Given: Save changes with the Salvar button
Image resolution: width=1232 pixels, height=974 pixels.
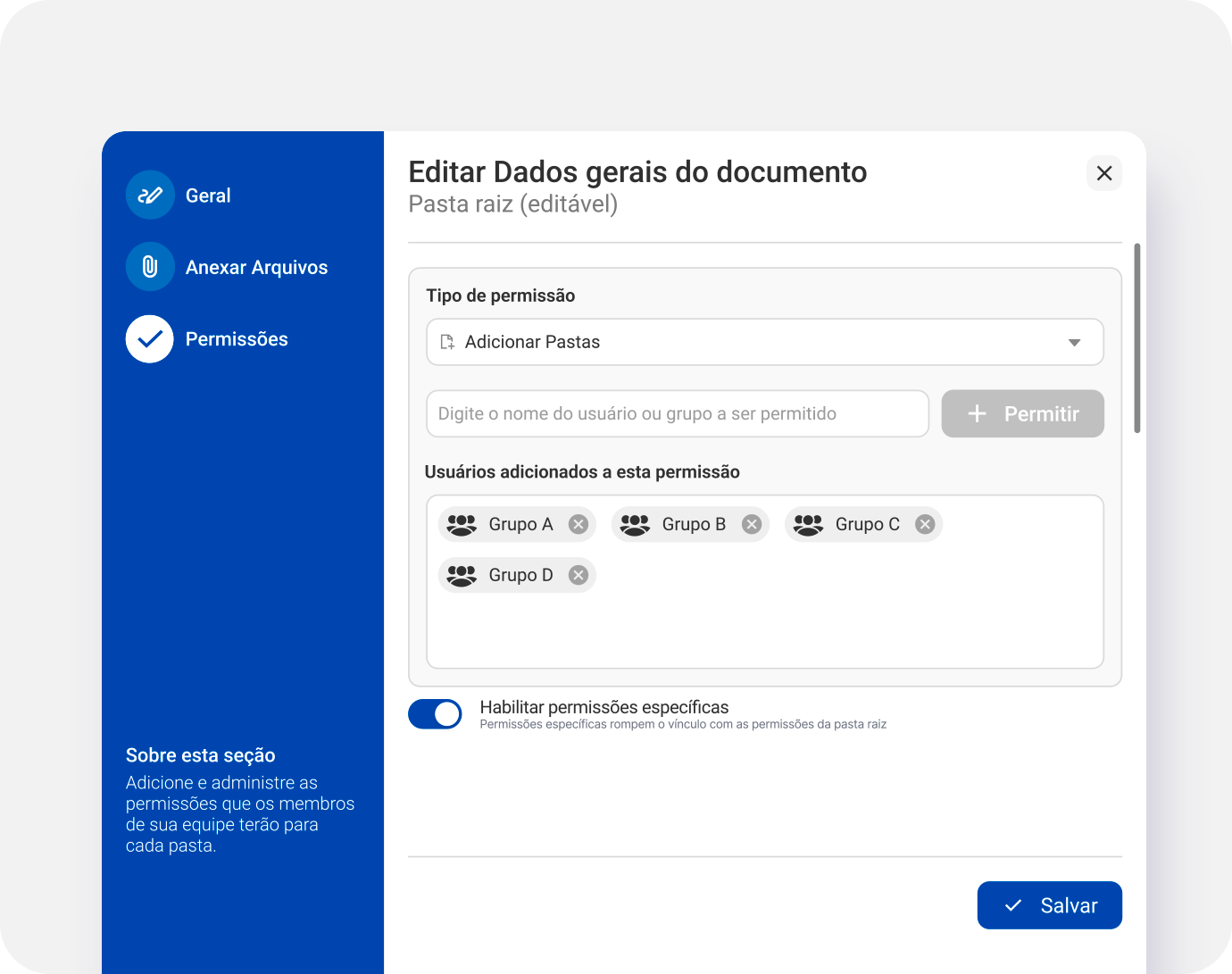Looking at the screenshot, I should pos(1049,905).
